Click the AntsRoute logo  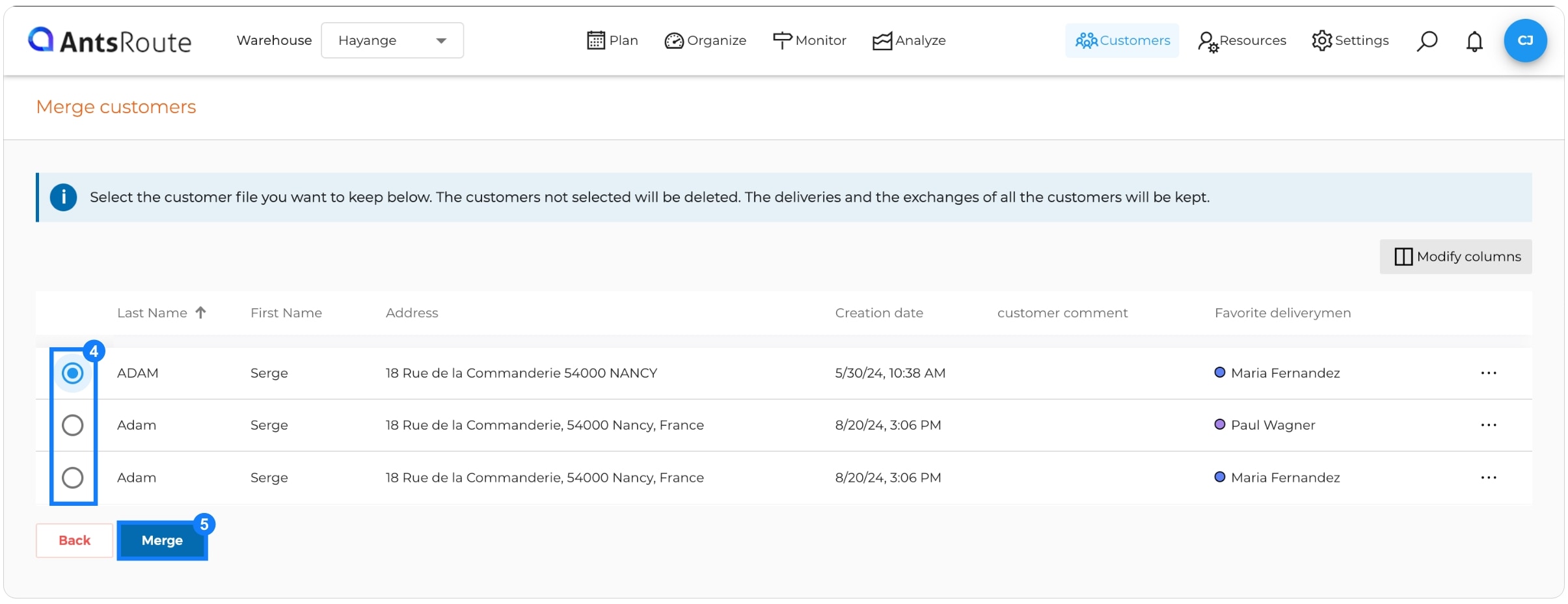tap(109, 40)
